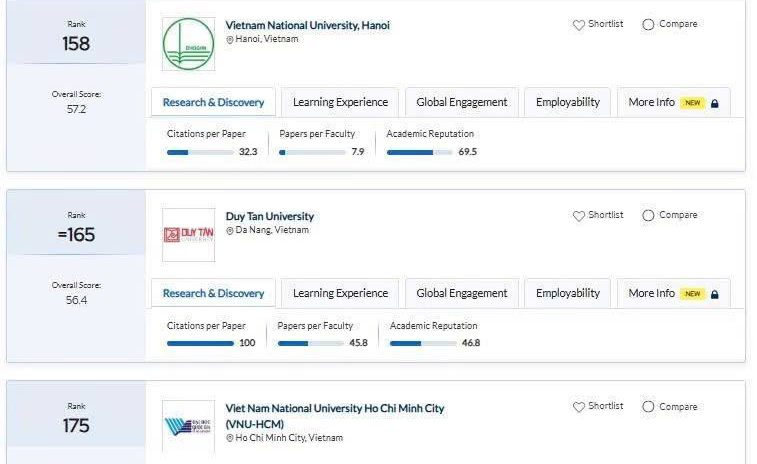Open Research & Discovery tab for Hanoi university

(x=213, y=102)
